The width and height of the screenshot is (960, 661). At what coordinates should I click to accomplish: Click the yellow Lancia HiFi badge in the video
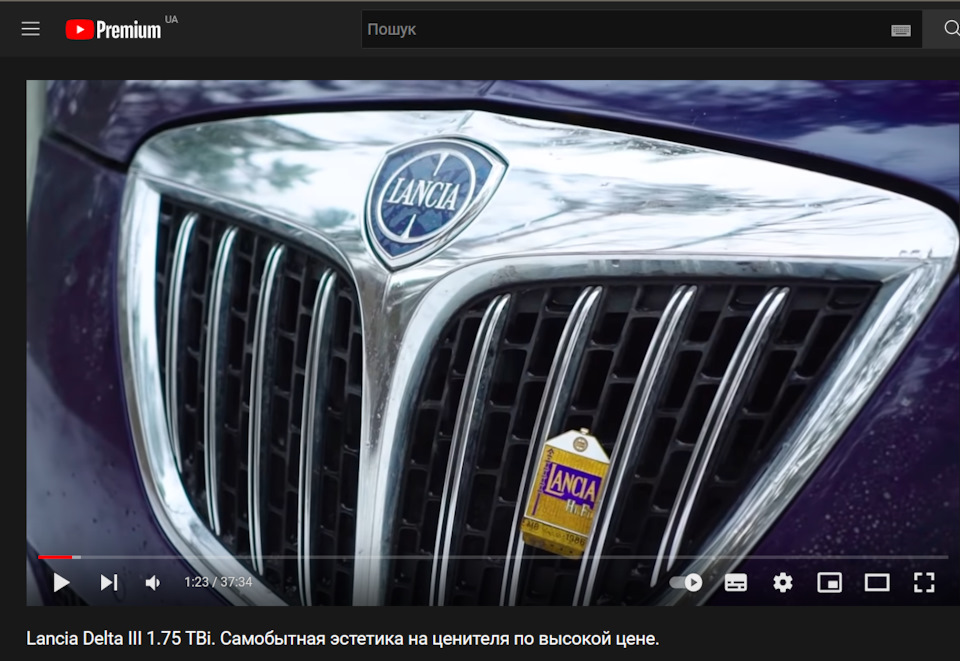point(565,492)
